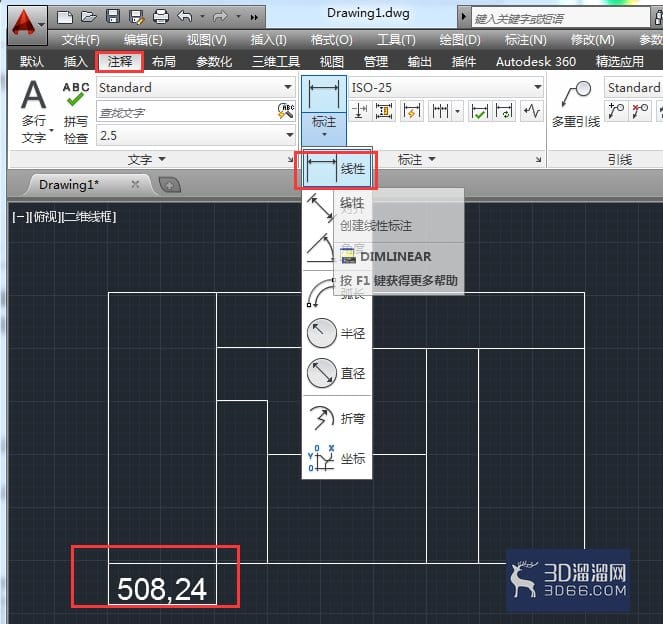663x624 pixels.
Task: Switch to the 输出 ribbon tab
Action: click(x=419, y=62)
